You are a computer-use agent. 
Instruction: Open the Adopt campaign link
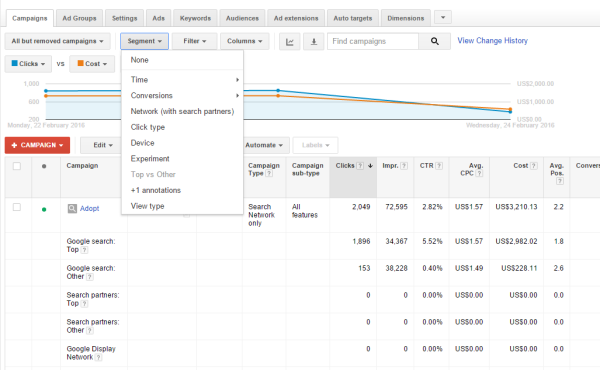90,209
